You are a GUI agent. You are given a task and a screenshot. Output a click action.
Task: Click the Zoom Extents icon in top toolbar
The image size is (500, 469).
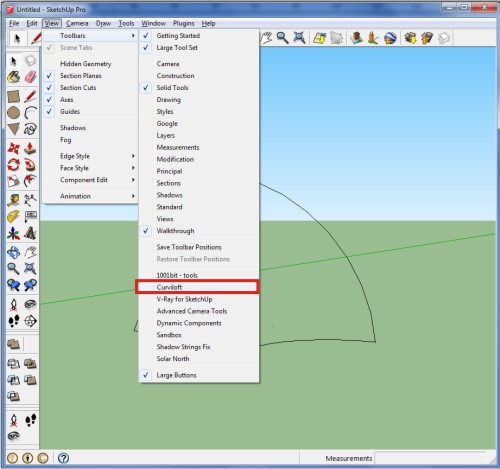[x=299, y=38]
